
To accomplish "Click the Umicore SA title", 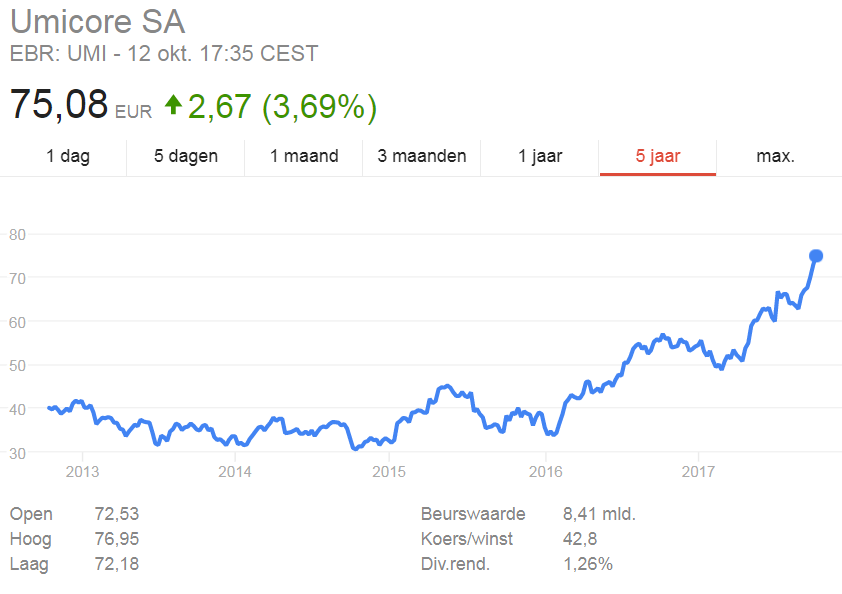I will [x=98, y=21].
